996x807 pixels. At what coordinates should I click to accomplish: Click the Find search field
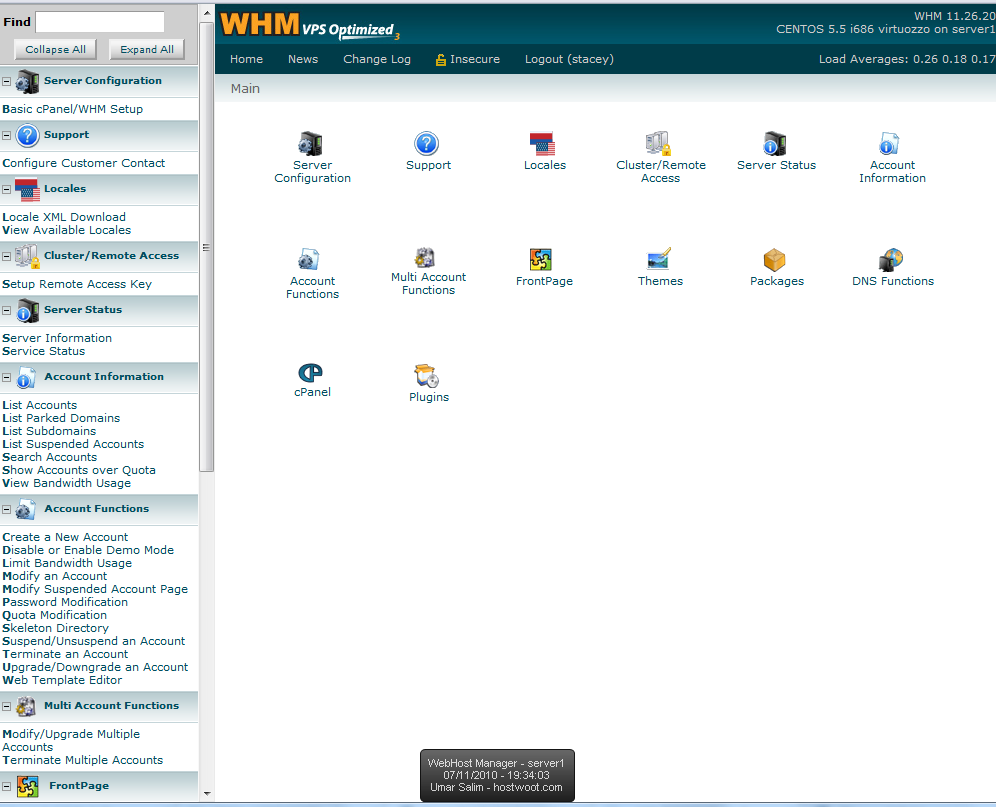click(100, 22)
